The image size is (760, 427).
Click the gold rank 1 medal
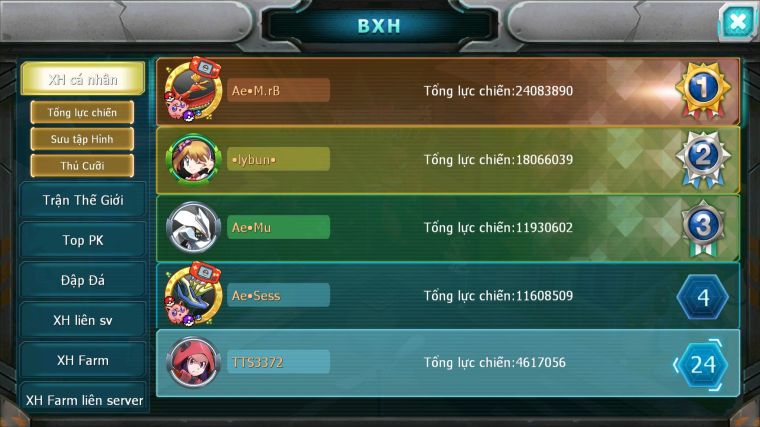(x=703, y=90)
